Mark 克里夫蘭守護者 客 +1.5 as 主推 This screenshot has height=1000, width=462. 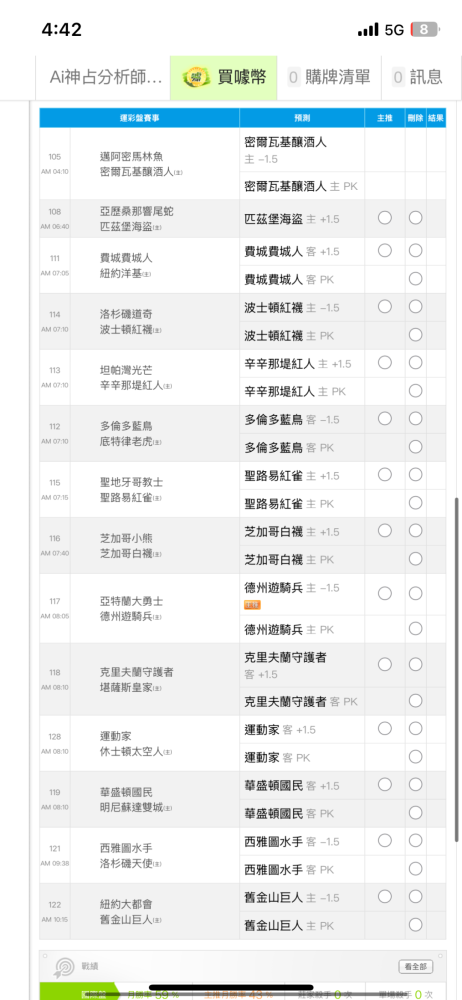point(385,665)
